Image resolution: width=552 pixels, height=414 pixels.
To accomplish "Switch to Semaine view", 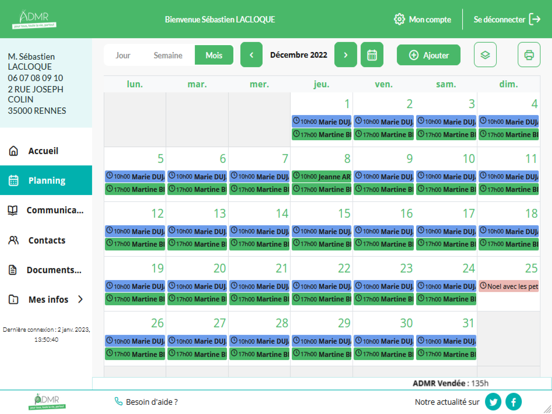I will coord(168,55).
